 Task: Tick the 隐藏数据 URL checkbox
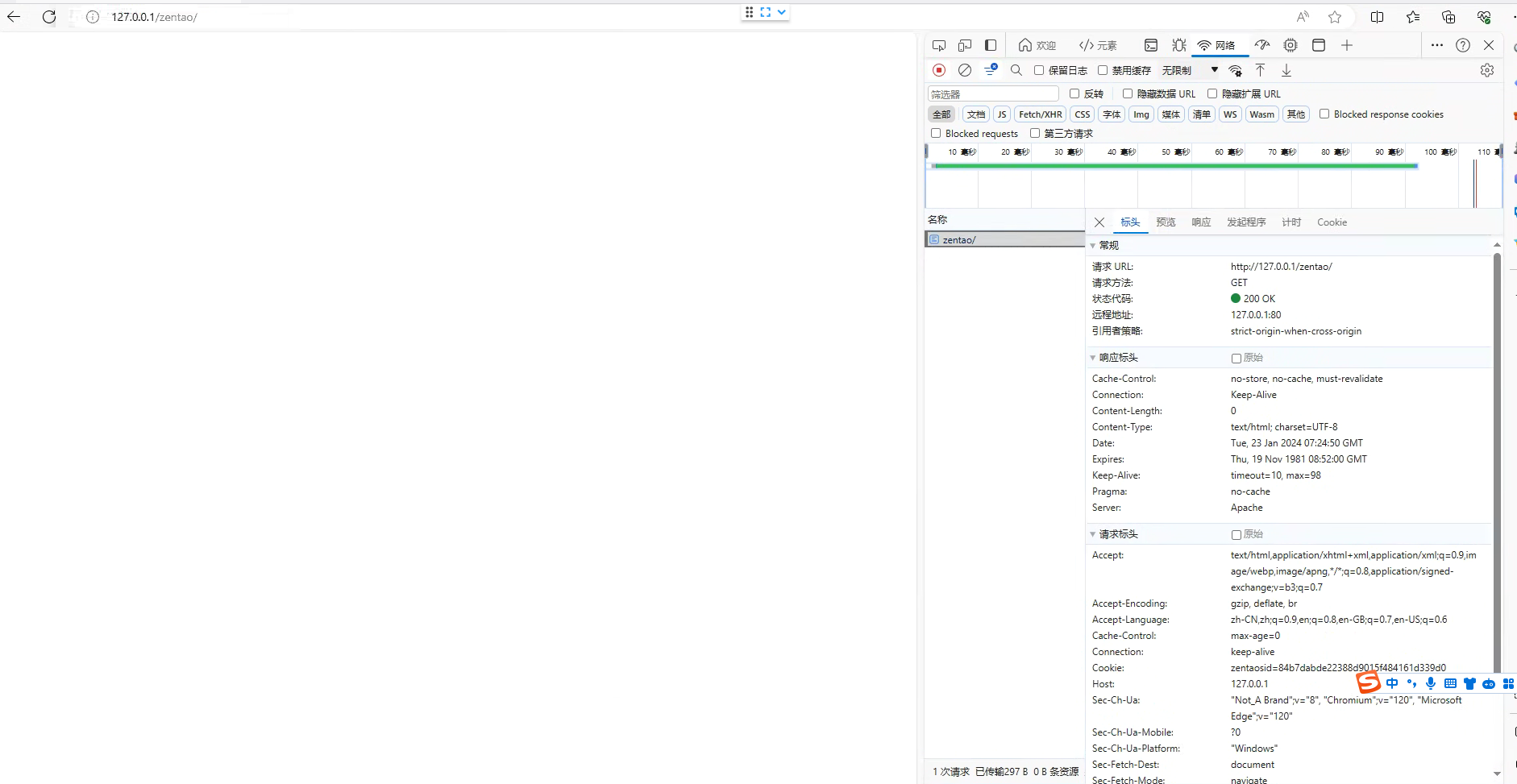(1128, 93)
